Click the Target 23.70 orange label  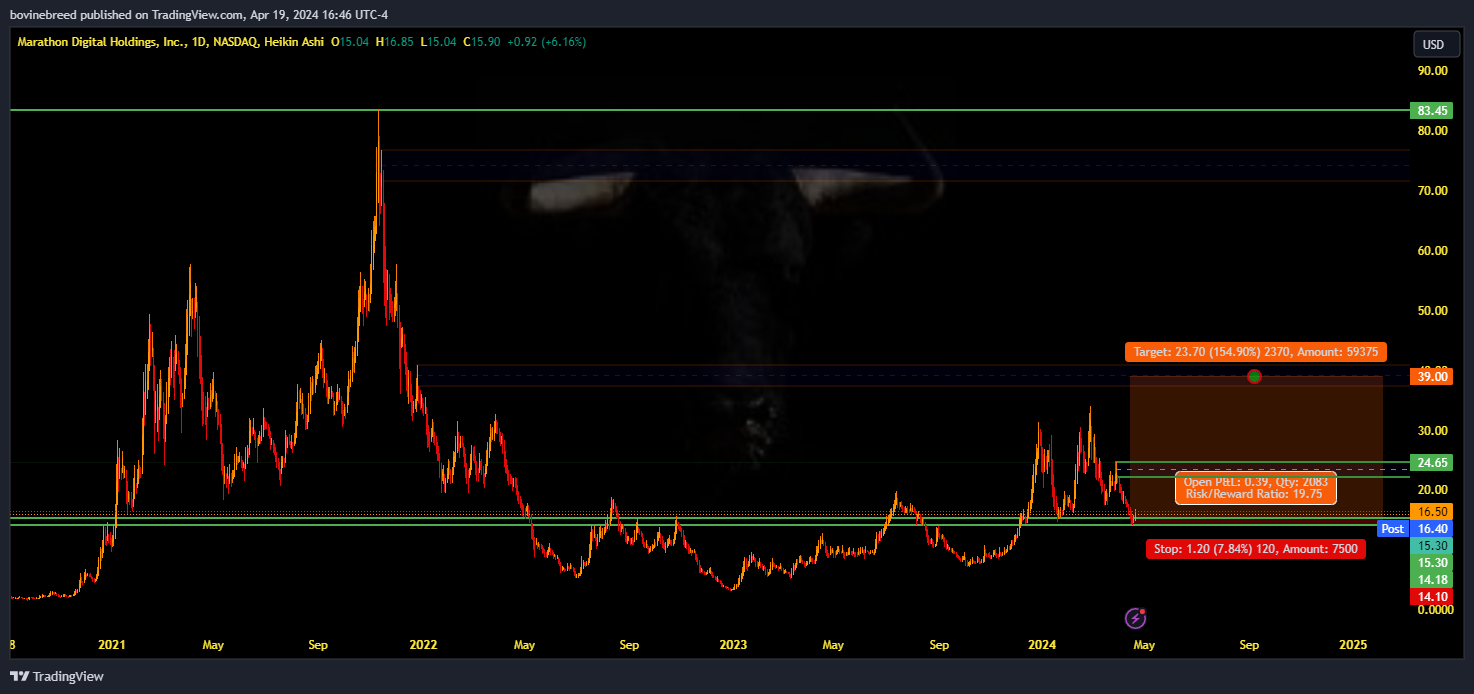click(1255, 352)
